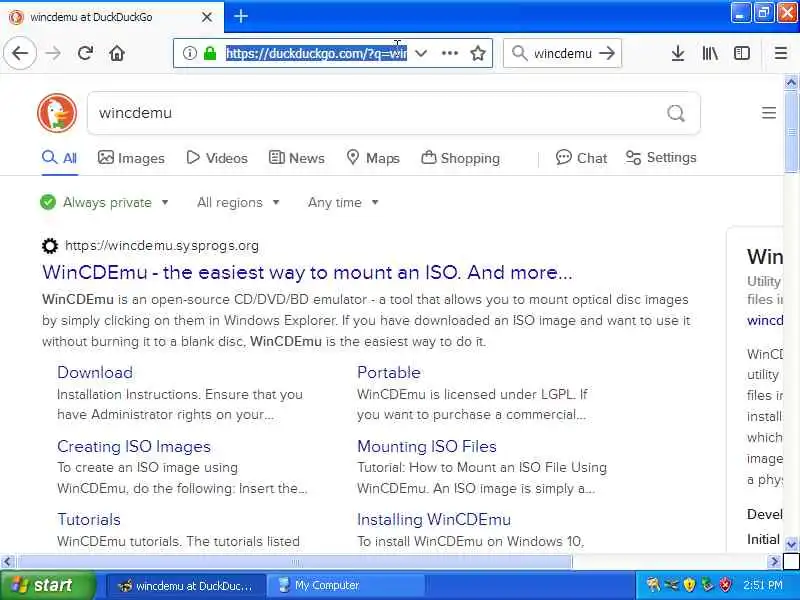Viewport: 800px width, 600px height.
Task: Close the wincdemu at DuckDuckGo tab
Action: coord(207,17)
